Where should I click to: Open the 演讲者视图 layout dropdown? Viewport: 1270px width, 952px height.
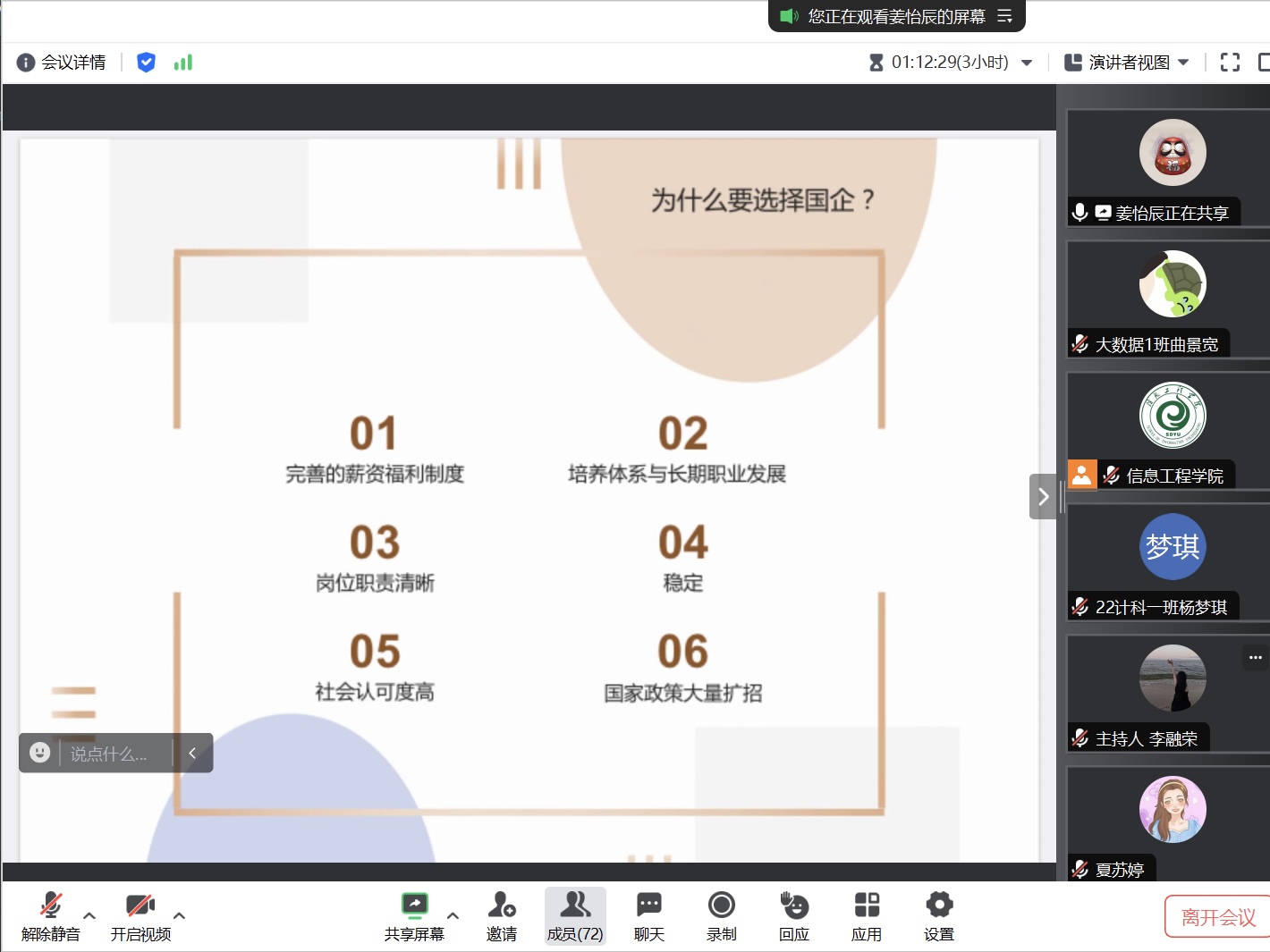point(1127,63)
